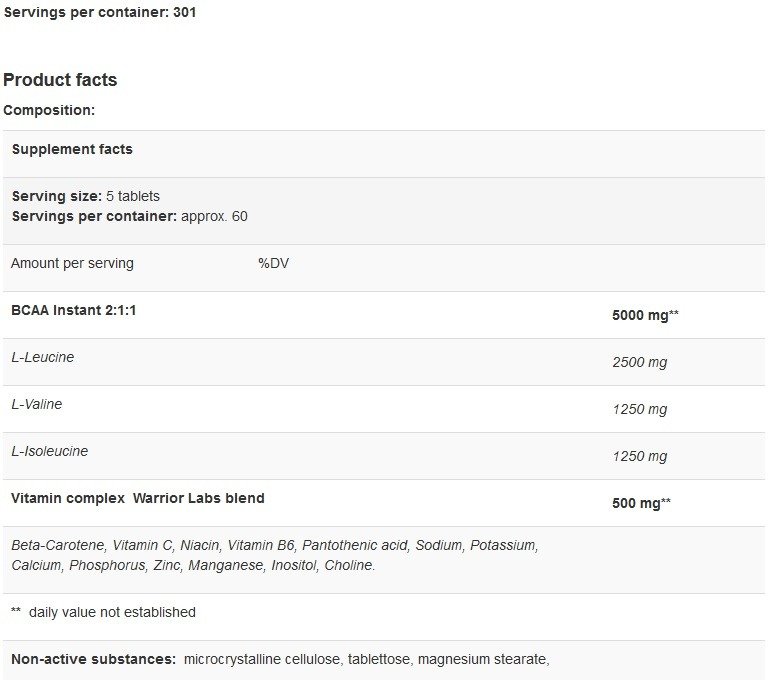Viewport: 773px width, 680px height.
Task: Click the L-Isoleucine 1250 mg amount
Action: [x=639, y=456]
